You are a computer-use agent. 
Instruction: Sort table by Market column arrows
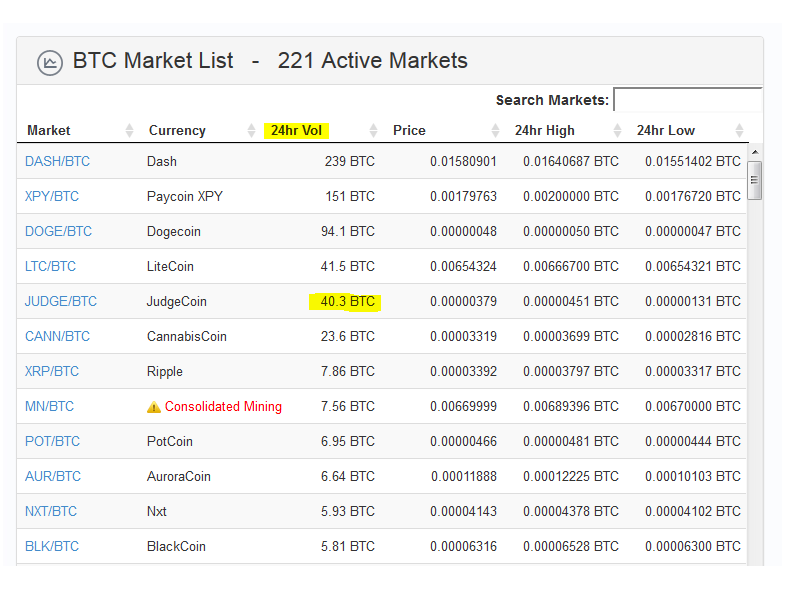click(x=129, y=130)
